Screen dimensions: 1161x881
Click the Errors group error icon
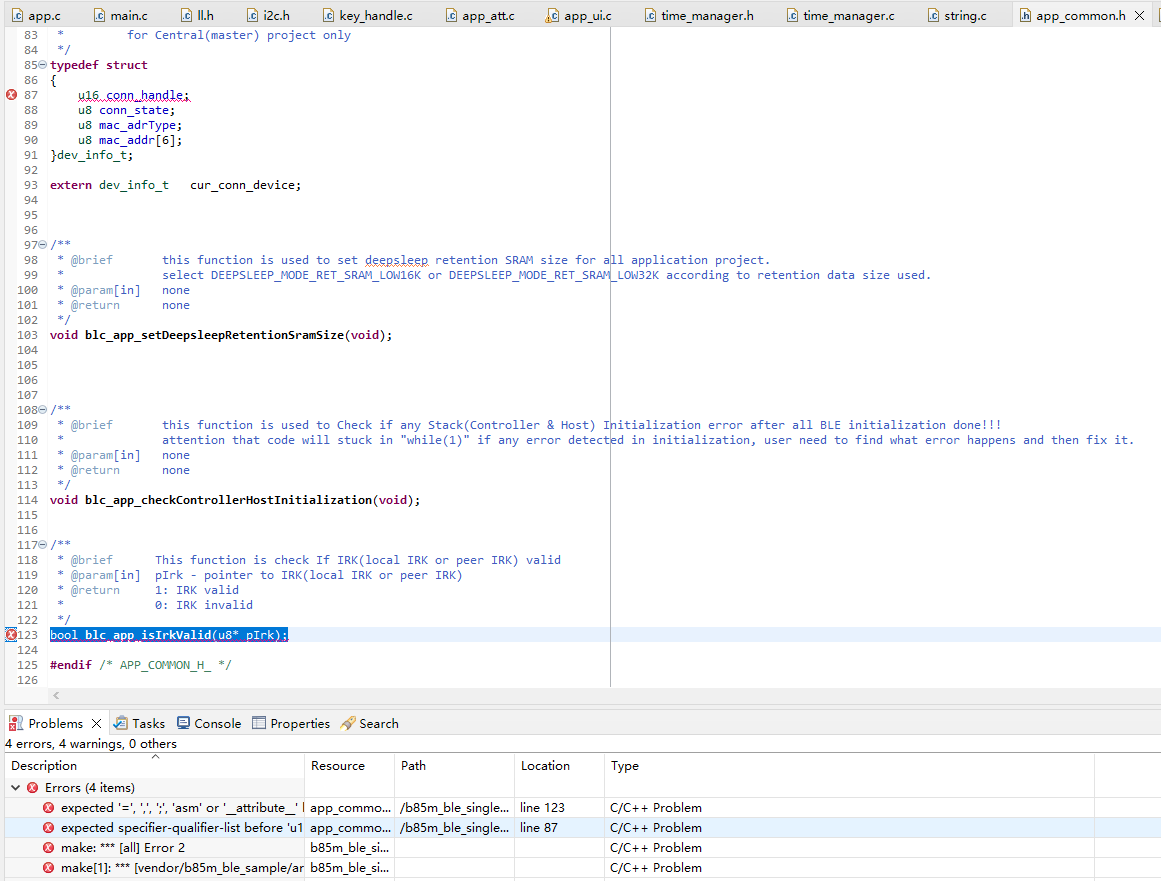pyautogui.click(x=33, y=788)
